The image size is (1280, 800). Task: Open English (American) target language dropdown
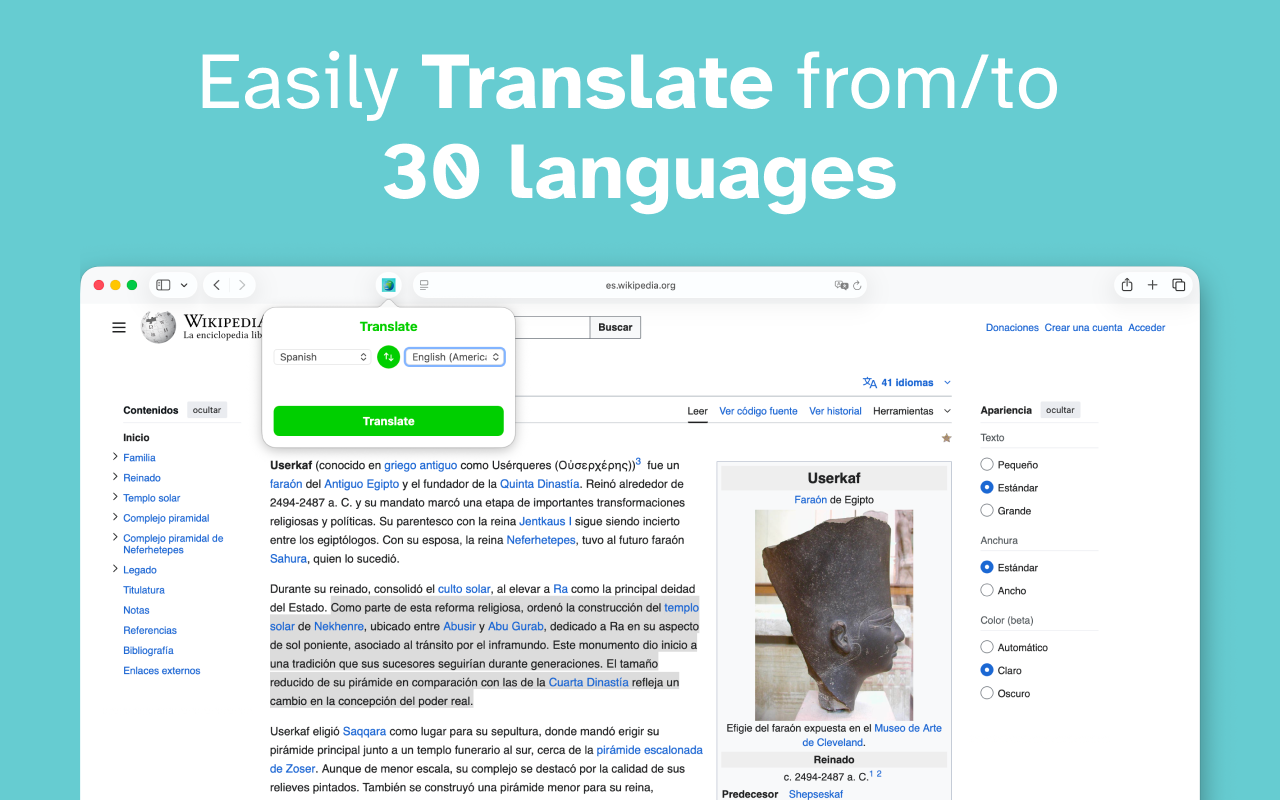tap(455, 357)
